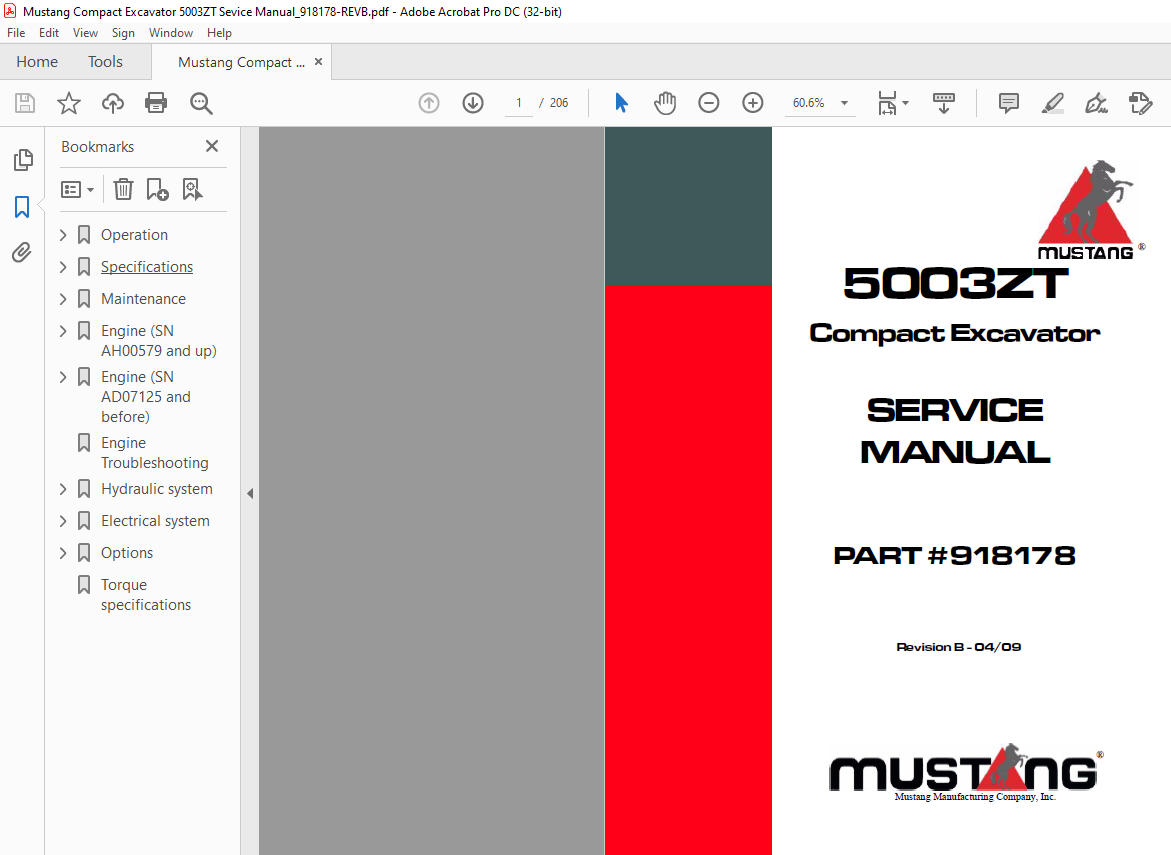Jump to Hydraulic system bookmark

pyautogui.click(x=157, y=489)
